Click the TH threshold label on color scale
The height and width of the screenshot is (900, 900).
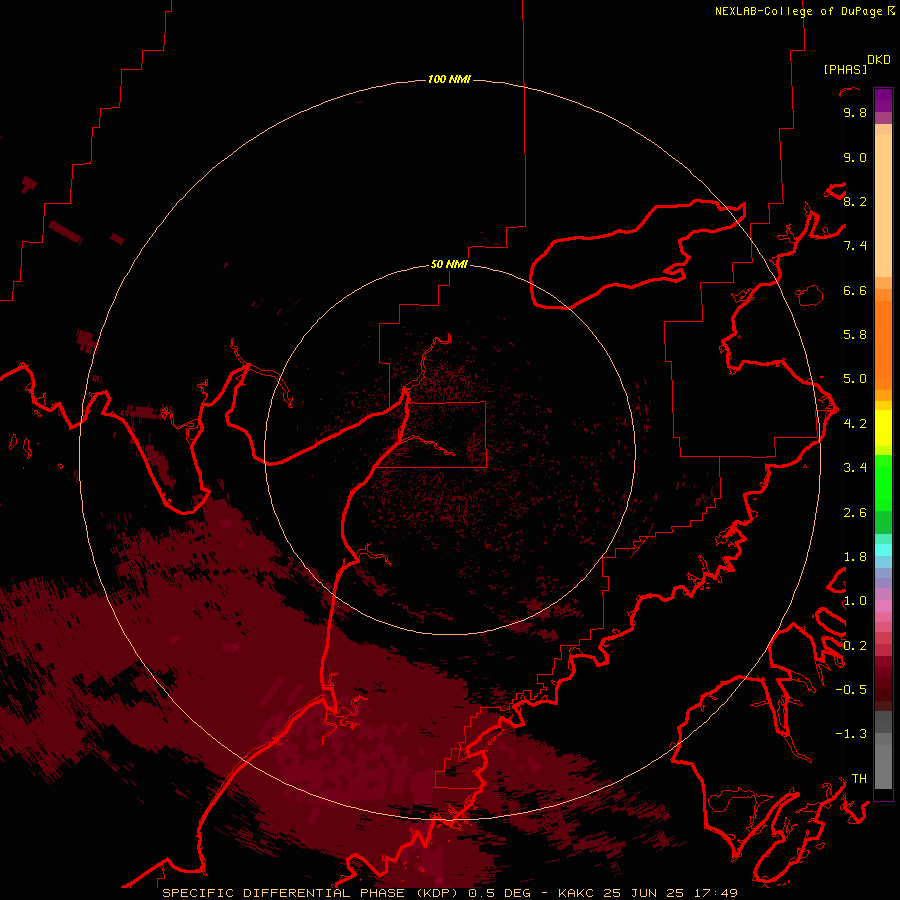tap(859, 779)
